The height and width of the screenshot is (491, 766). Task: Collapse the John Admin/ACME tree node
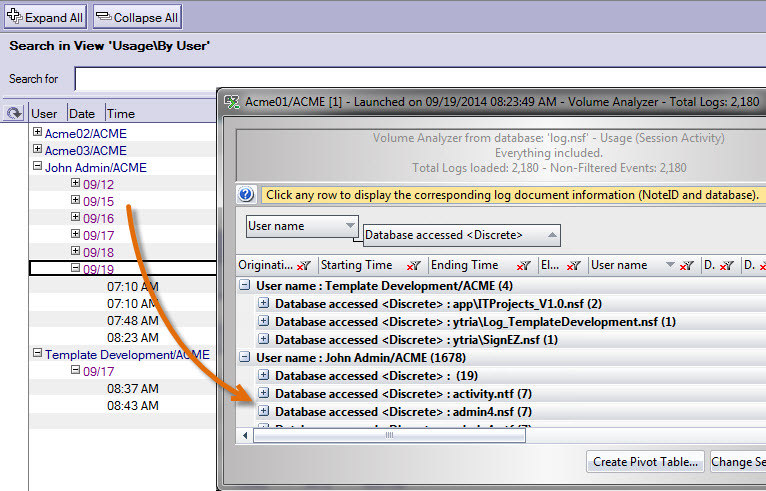click(x=38, y=167)
